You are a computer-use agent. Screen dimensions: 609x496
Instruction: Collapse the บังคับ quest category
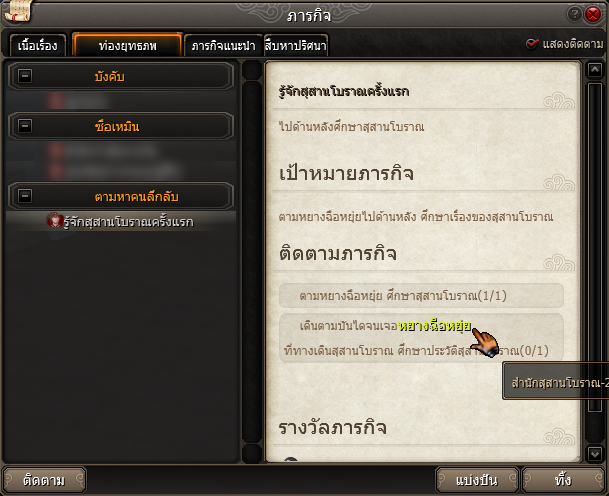[25, 75]
